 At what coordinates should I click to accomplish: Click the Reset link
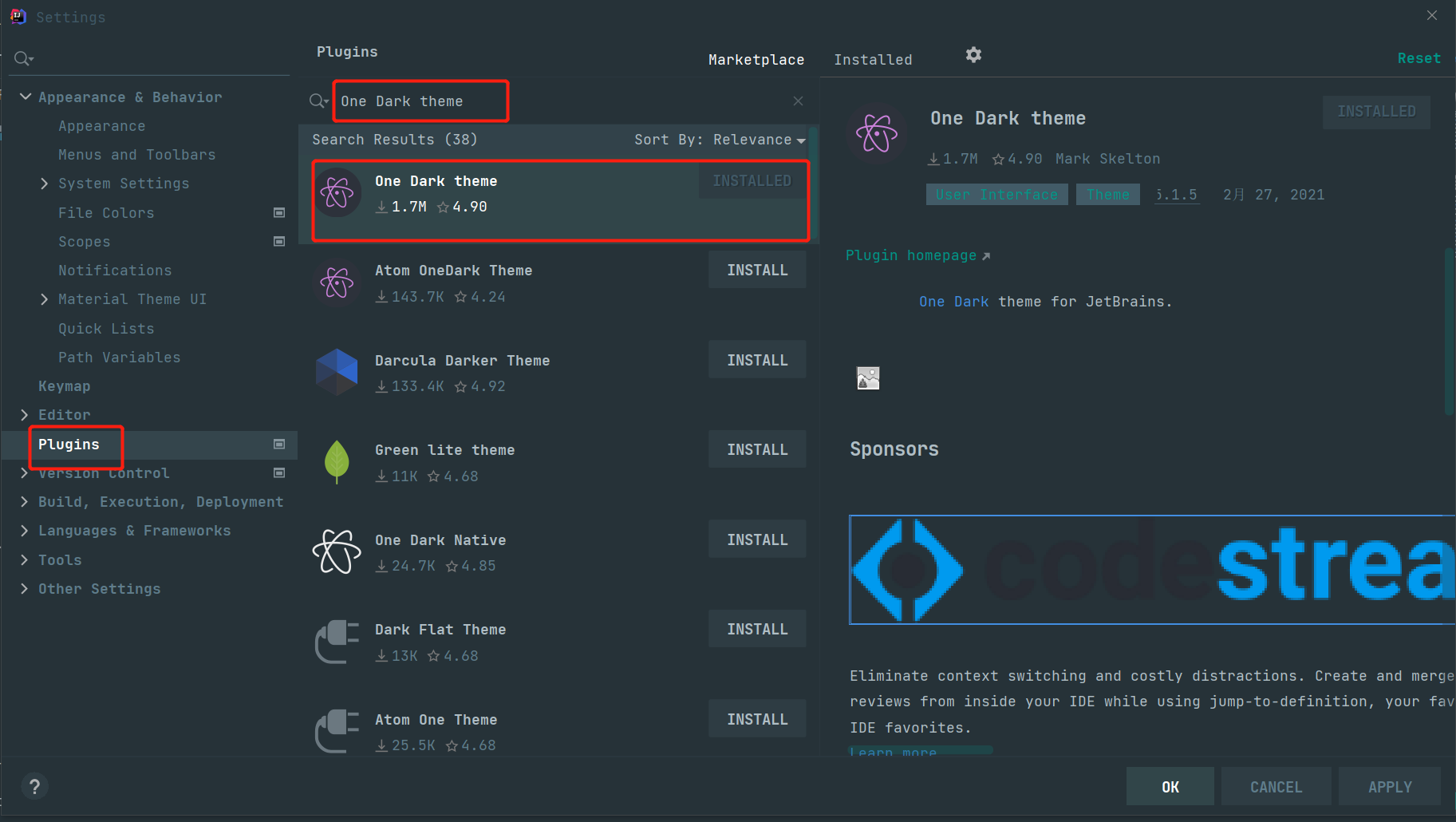1419,58
